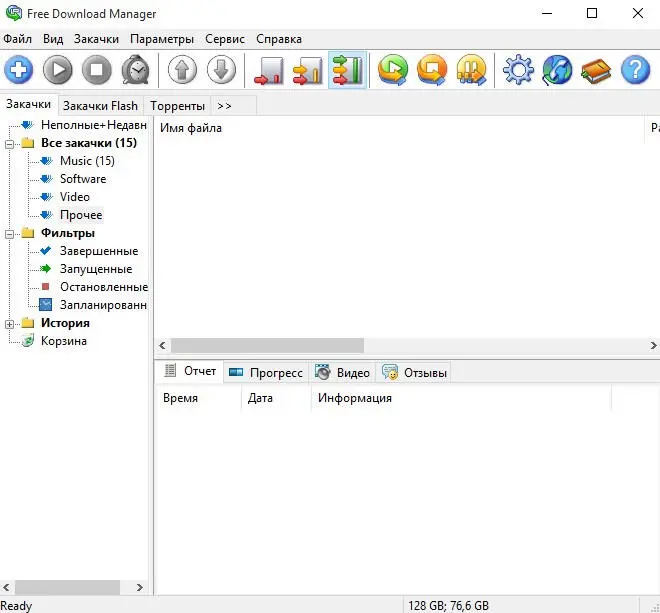Image resolution: width=660 pixels, height=613 pixels.
Task: Click the tree panel scrollbar right arrow
Action: click(x=140, y=587)
